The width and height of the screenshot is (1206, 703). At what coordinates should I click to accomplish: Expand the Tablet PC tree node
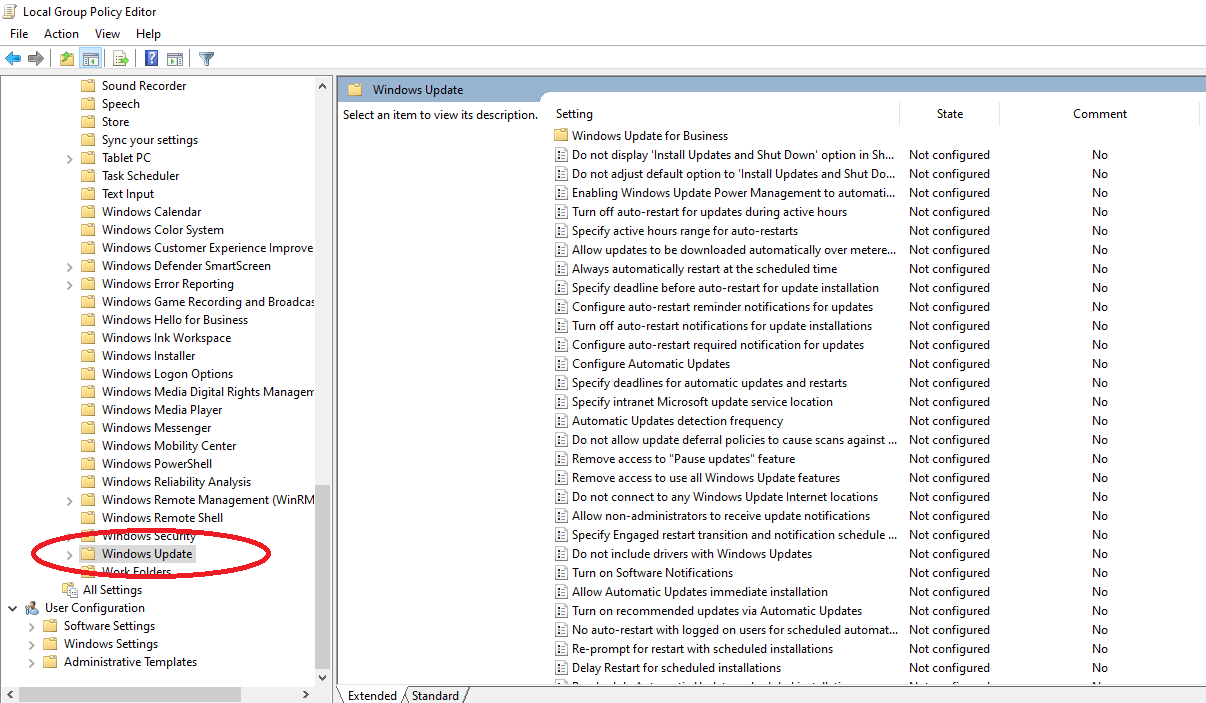coord(69,158)
